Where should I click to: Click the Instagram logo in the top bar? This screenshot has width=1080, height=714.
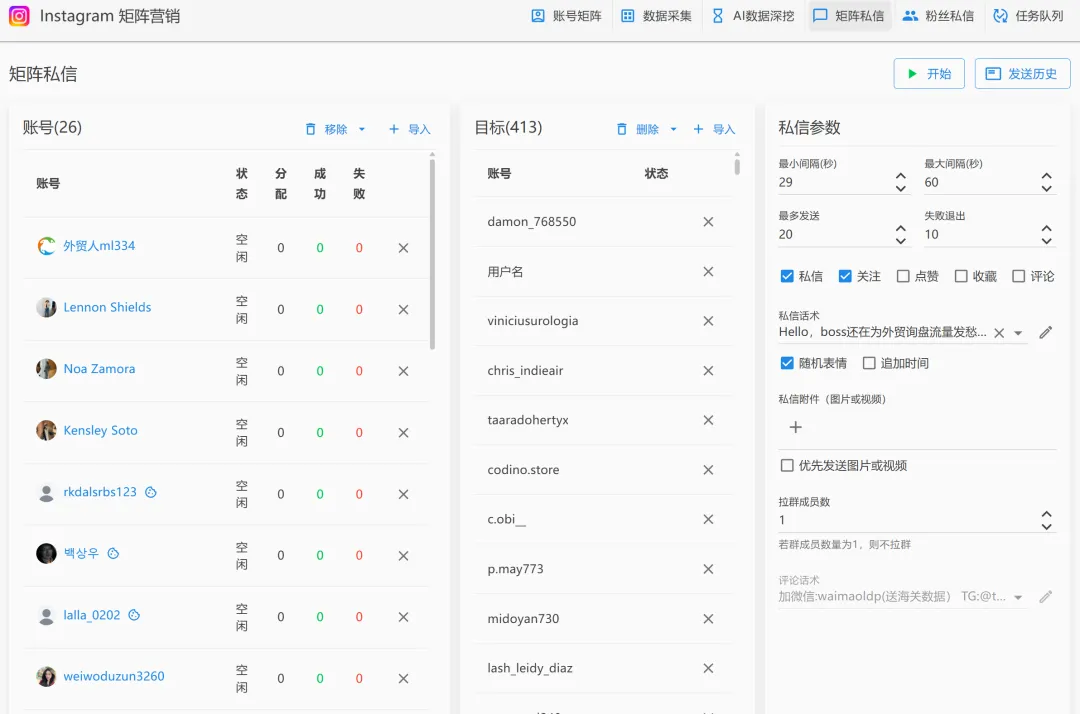click(18, 16)
